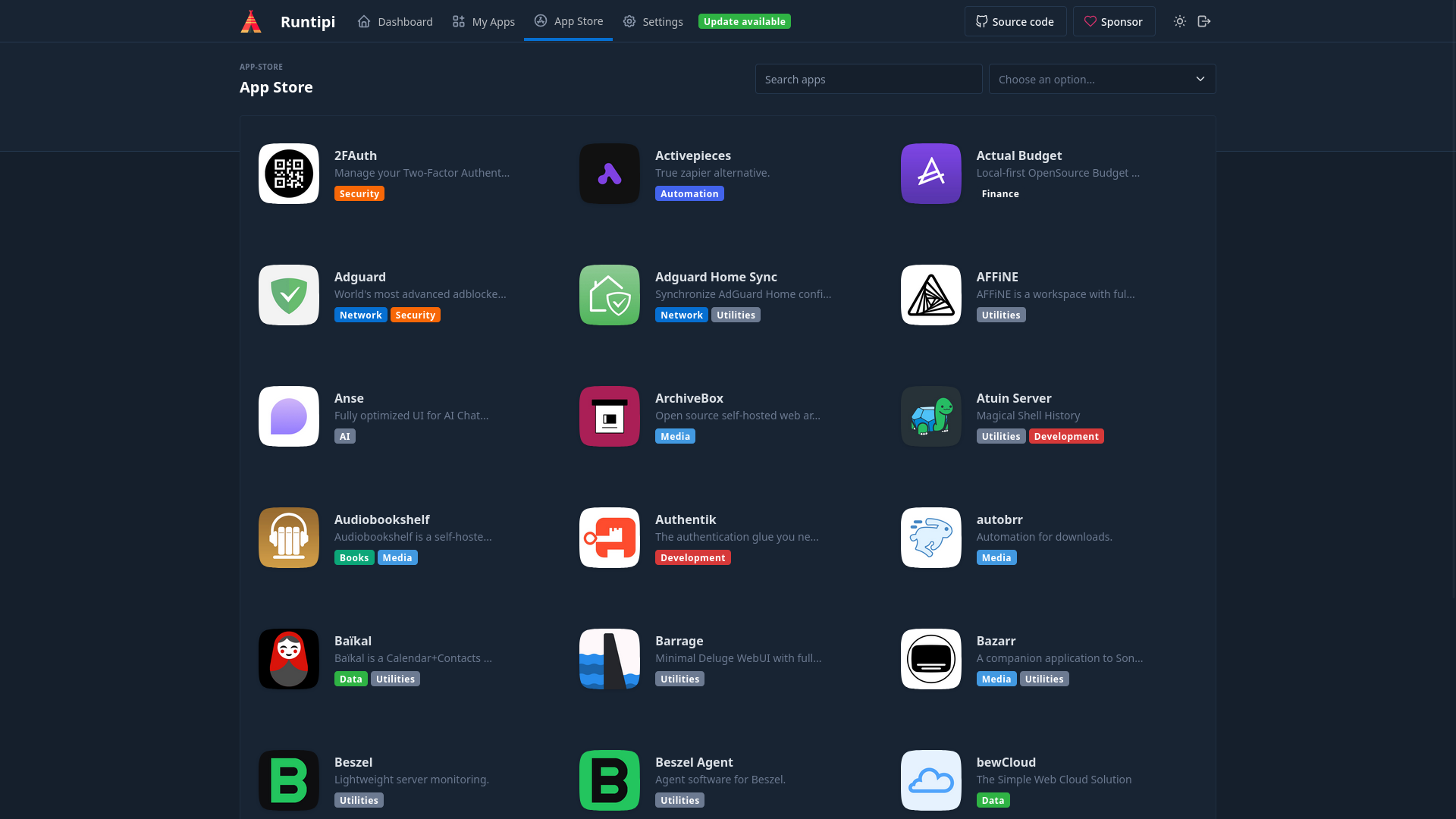Click the ArchiveBox app icon
The height and width of the screenshot is (819, 1456).
609,416
